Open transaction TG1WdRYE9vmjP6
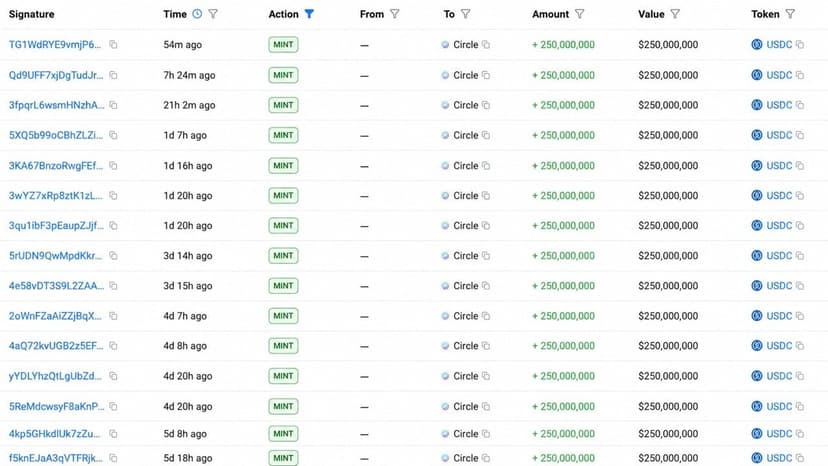The height and width of the screenshot is (466, 828). pos(55,45)
